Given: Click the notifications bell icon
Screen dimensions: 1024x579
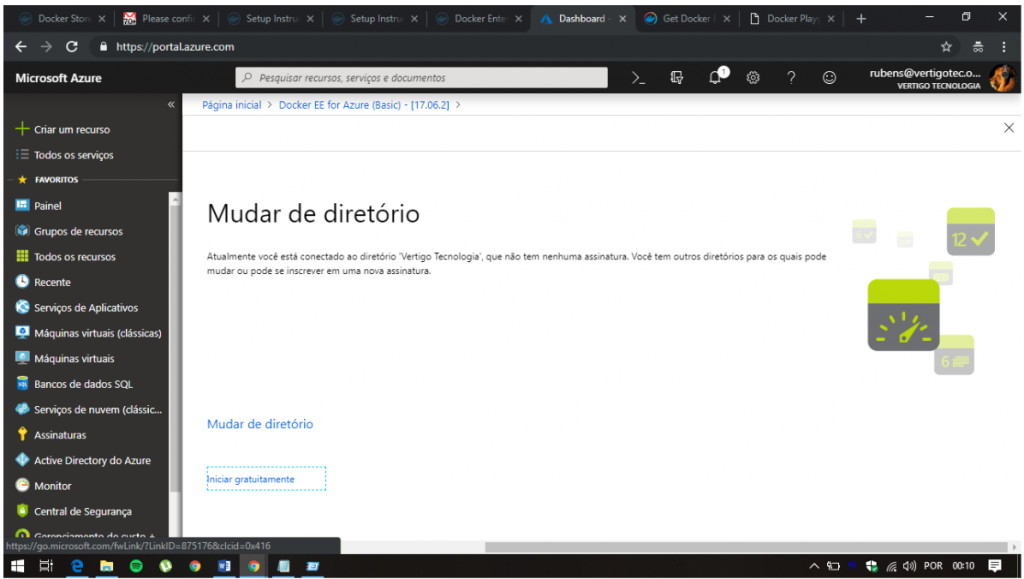Looking at the screenshot, I should pos(716,78).
